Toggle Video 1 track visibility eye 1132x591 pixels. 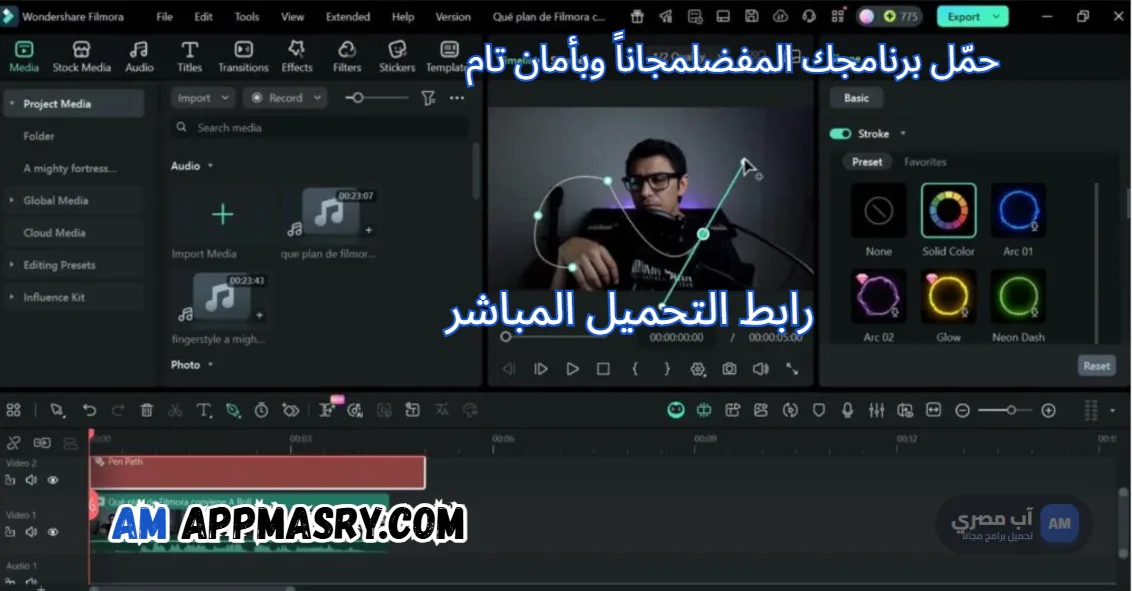click(53, 532)
